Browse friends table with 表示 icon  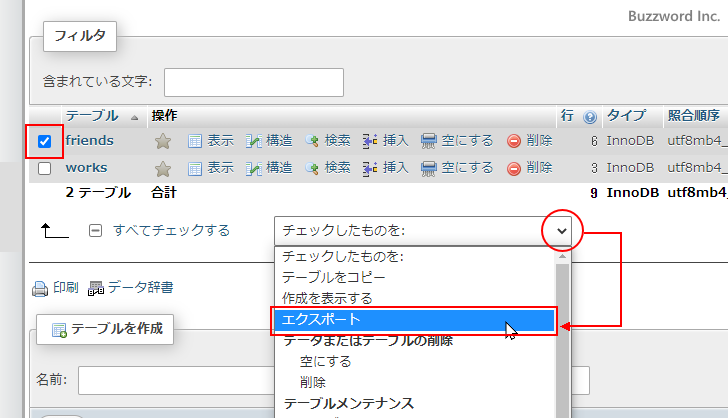pos(195,141)
